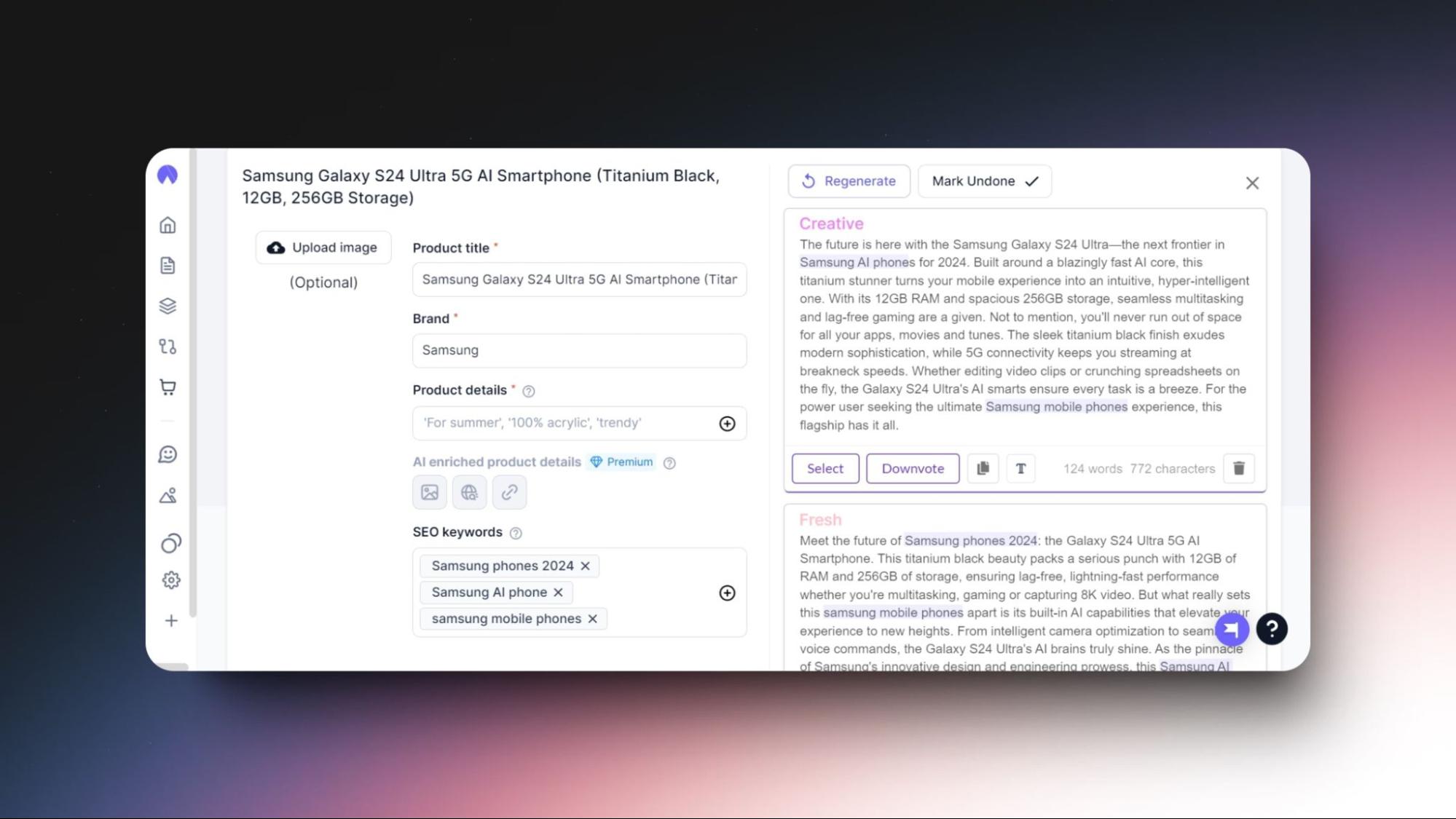Toggle the Downvote button on Creative description

point(912,468)
